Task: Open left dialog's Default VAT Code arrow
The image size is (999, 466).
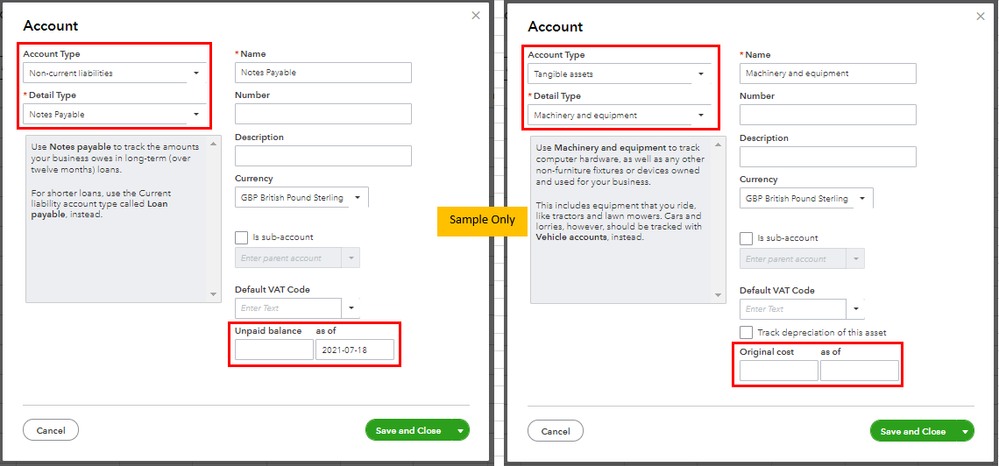Action: pyautogui.click(x=353, y=308)
